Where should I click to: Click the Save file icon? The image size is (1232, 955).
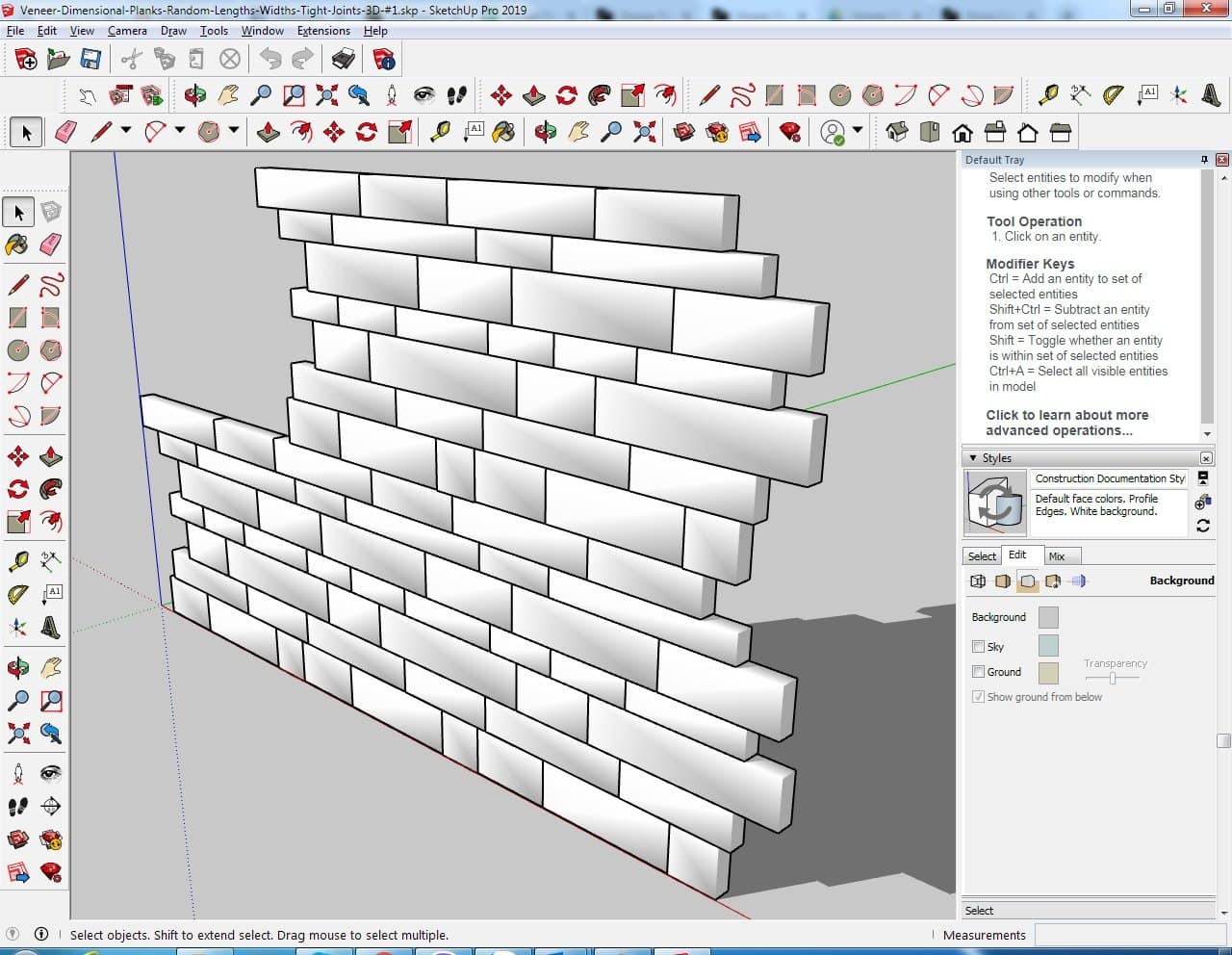point(90,60)
